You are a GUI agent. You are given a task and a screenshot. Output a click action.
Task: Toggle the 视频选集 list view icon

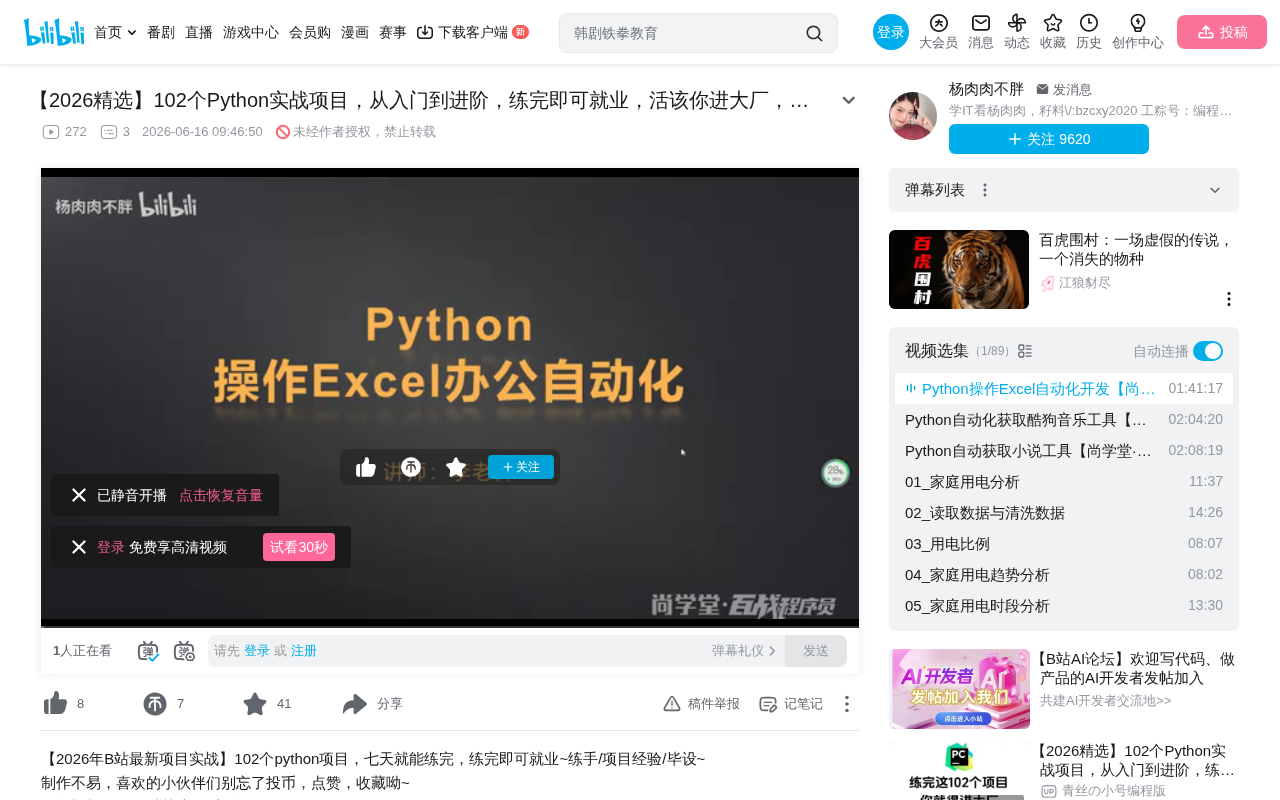1025,351
